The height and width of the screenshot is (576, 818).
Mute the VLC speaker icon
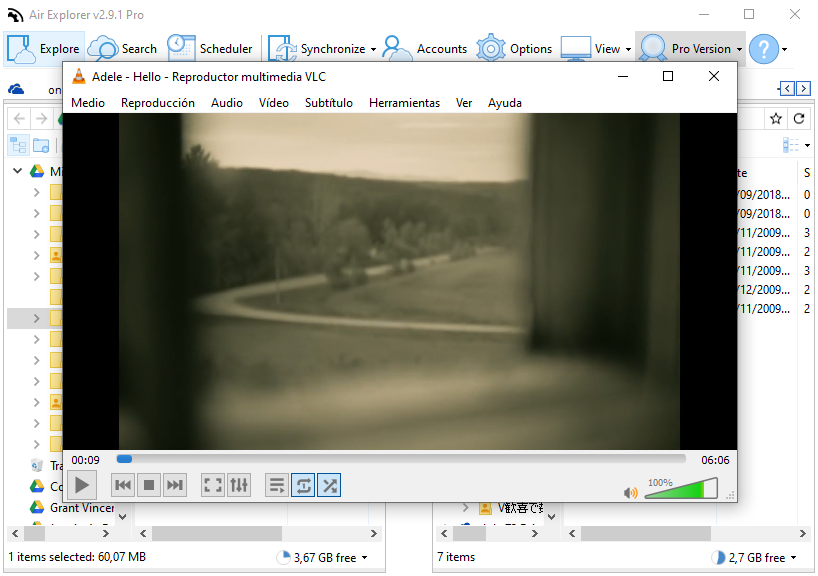(631, 492)
